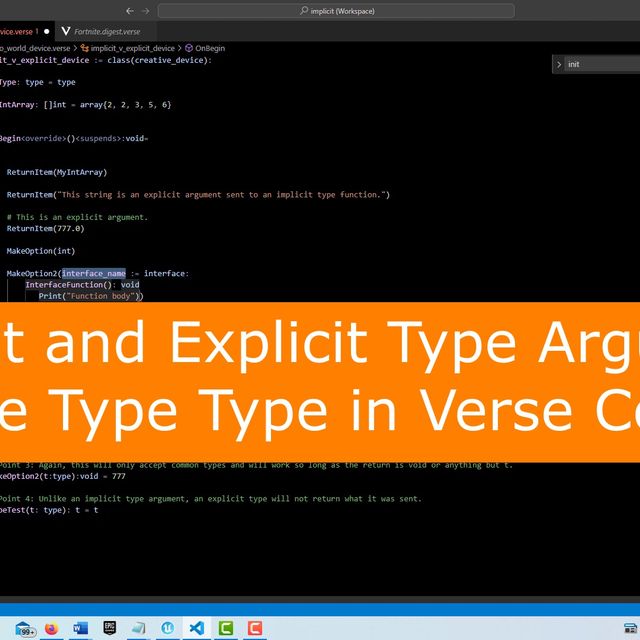This screenshot has width=640, height=640.
Task: Click the 'ReturnItem(777.0)' call
Action: click(x=45, y=228)
